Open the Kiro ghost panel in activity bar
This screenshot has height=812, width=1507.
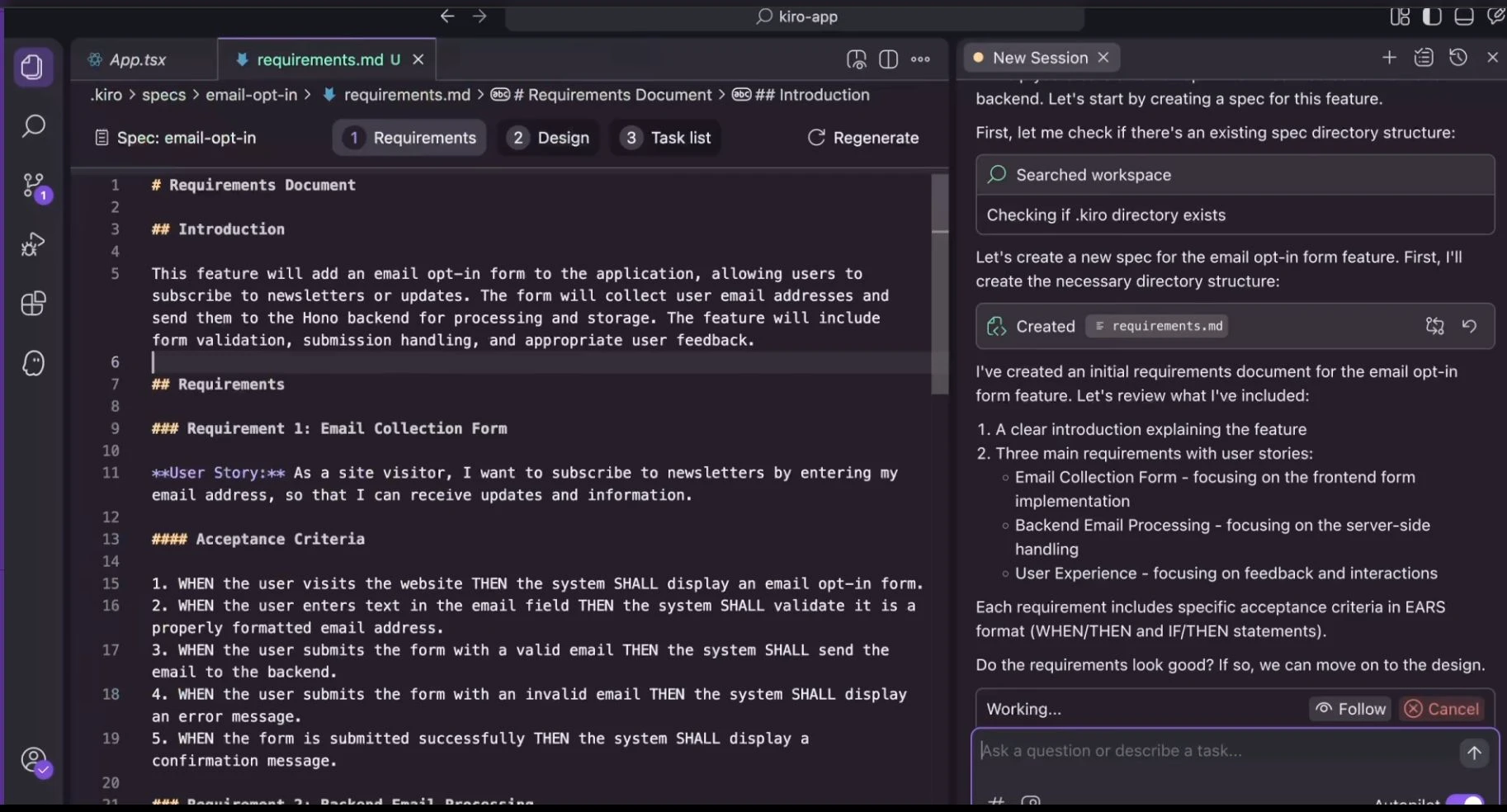(x=33, y=363)
